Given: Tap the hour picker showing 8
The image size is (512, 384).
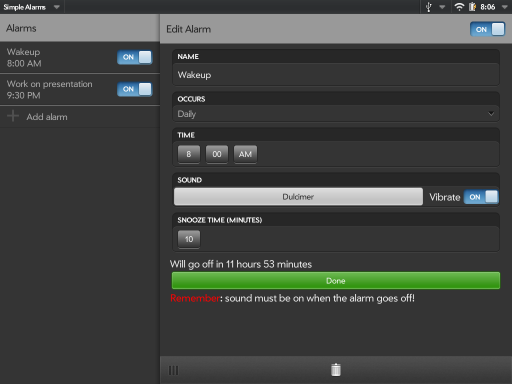Looking at the screenshot, I should coord(189,154).
